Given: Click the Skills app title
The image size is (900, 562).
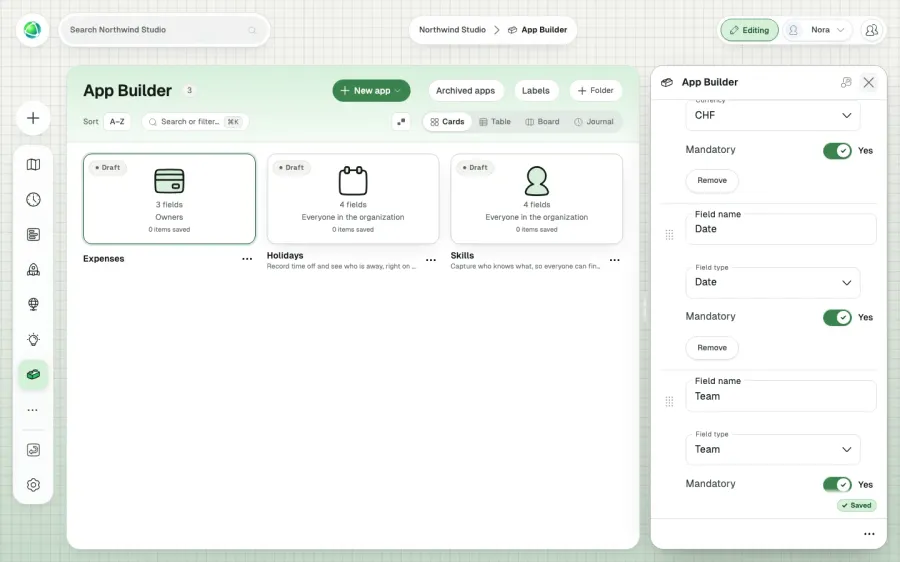Looking at the screenshot, I should coord(463,255).
